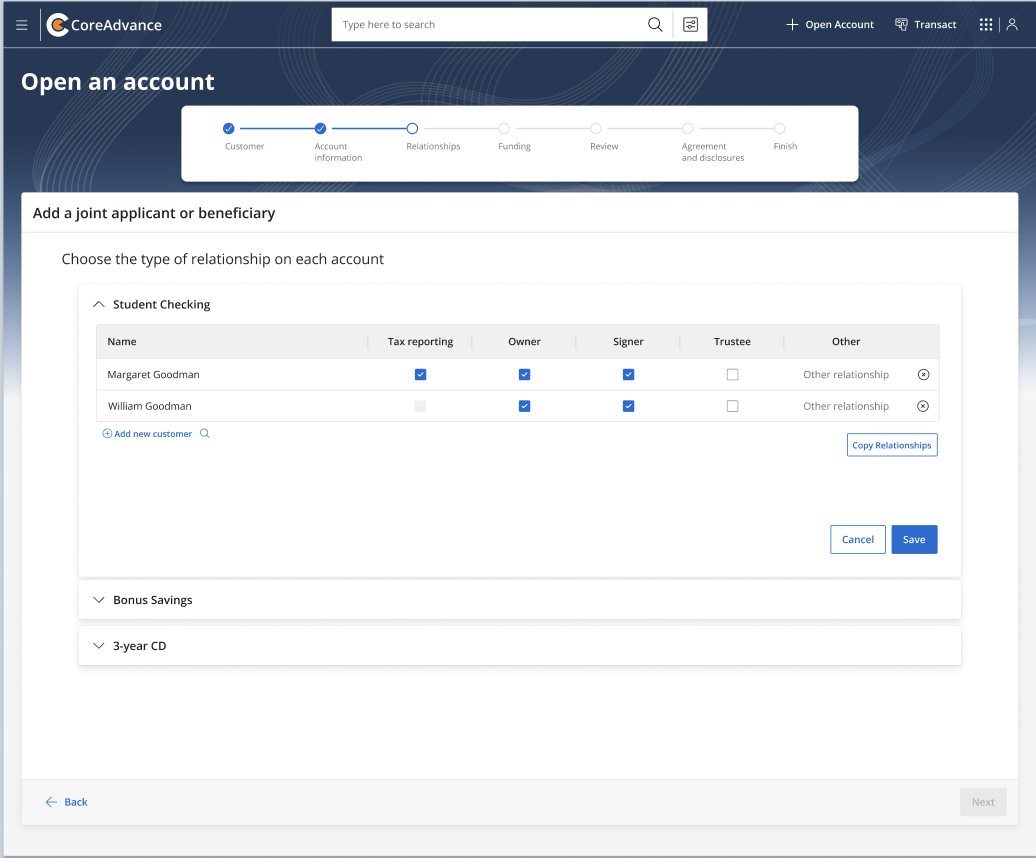Click disabled Tax reporting for William Goodman
The width and height of the screenshot is (1036, 858).
pyautogui.click(x=420, y=406)
